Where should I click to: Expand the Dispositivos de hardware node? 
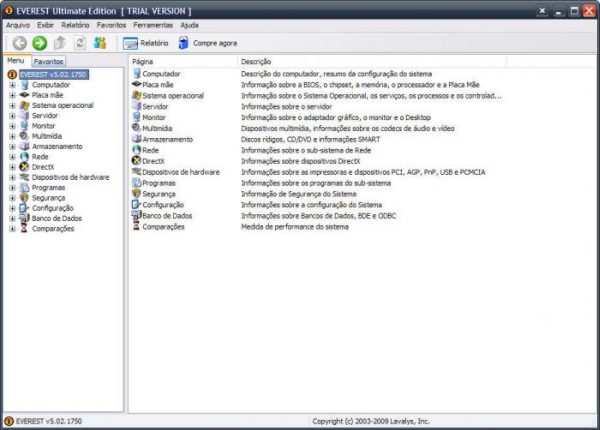tap(12, 177)
